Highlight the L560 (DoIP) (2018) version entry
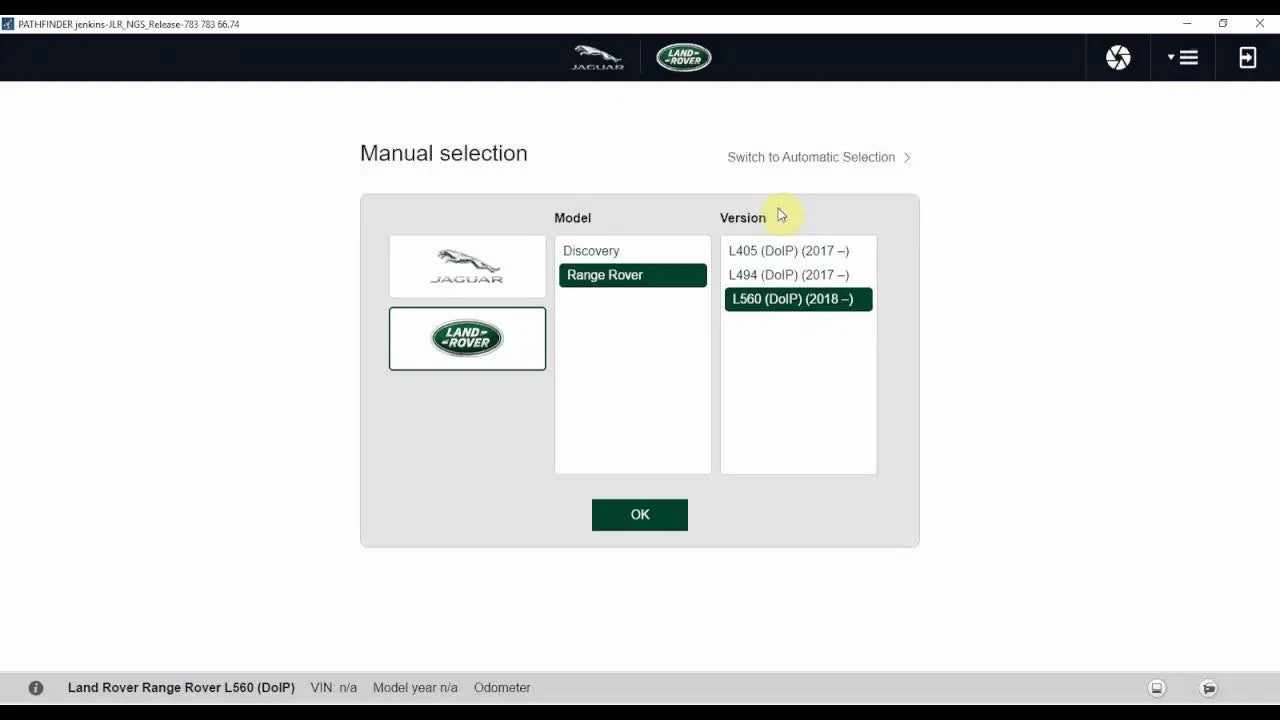Screen dimensions: 1280x720 797,298
